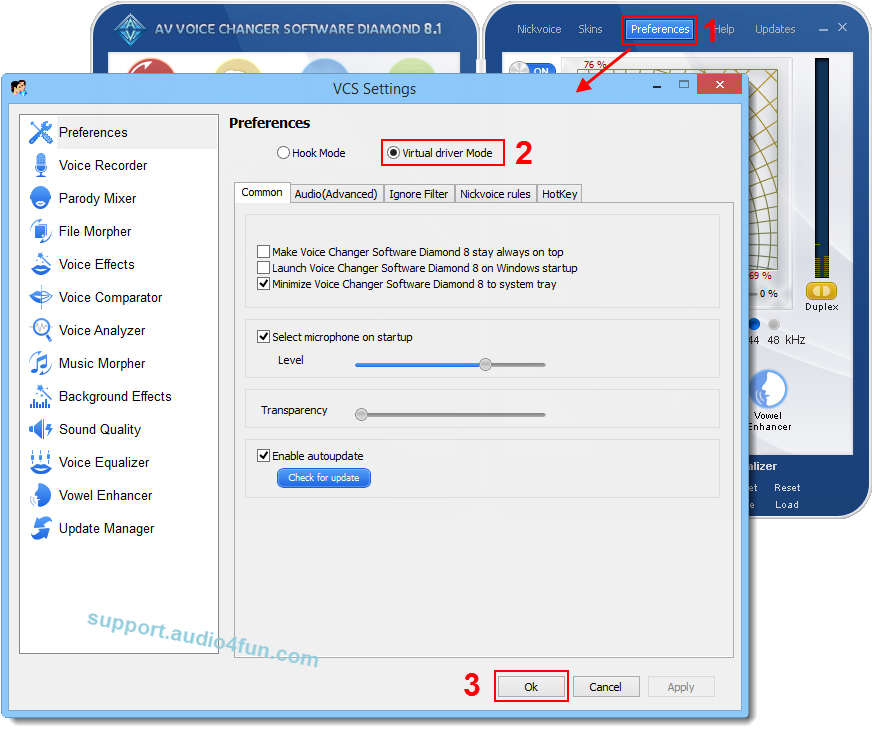Click the Sound Quality speaker icon
Viewport: 872px width, 729px height.
pyautogui.click(x=41, y=429)
